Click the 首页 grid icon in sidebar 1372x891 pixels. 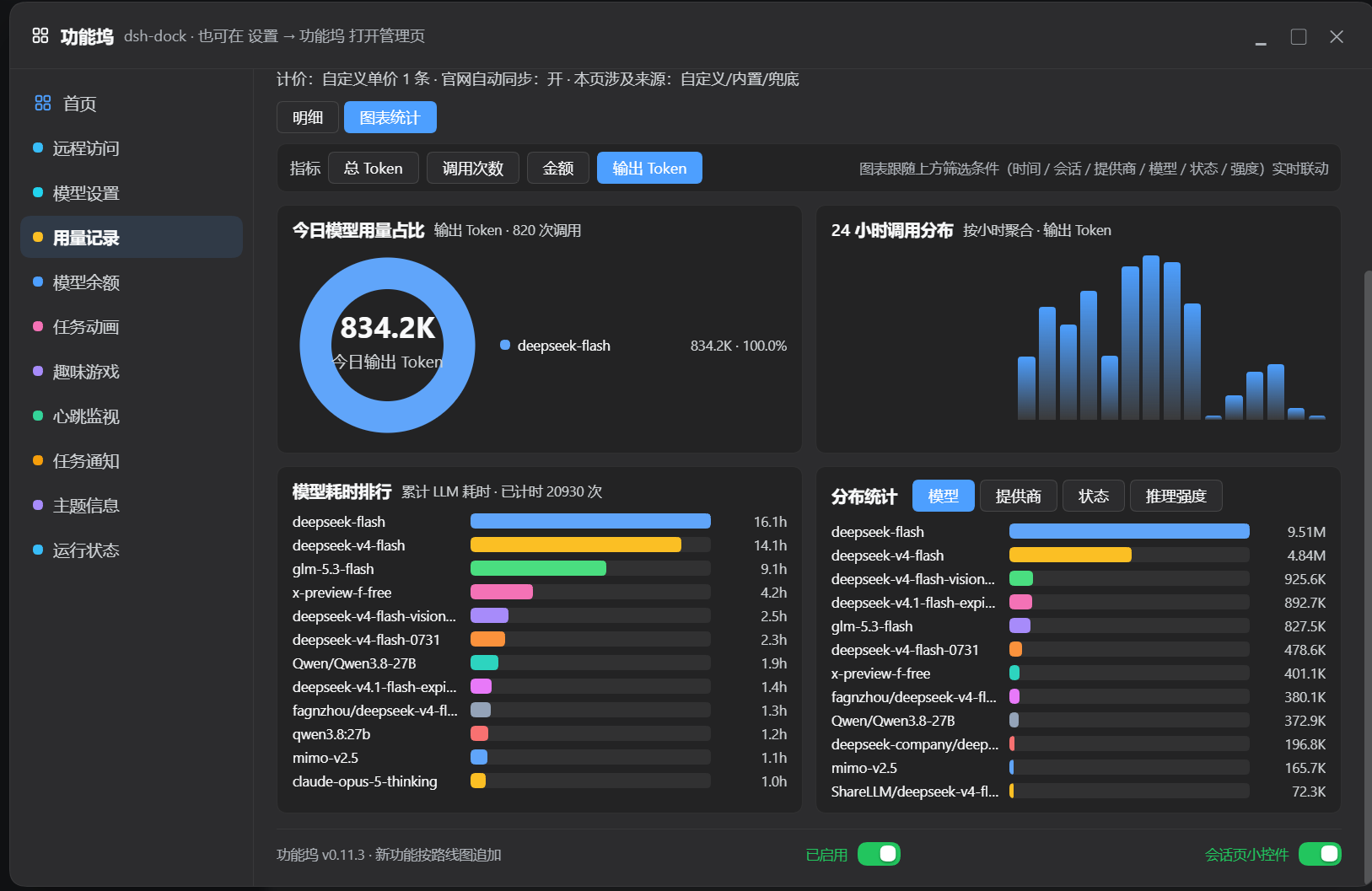[43, 103]
